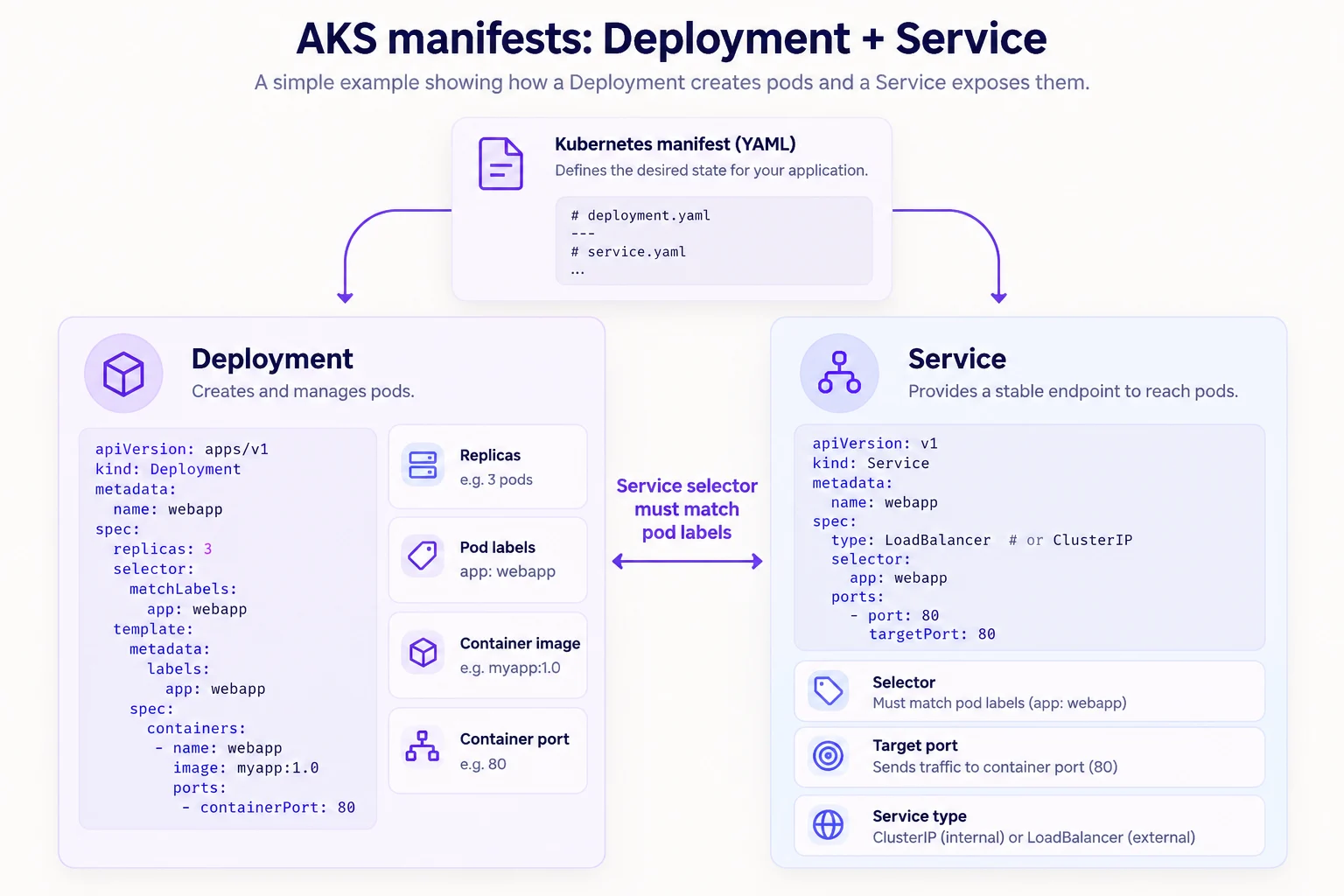
Task: Click 'selector:' line in Service YAML
Action: (871, 559)
